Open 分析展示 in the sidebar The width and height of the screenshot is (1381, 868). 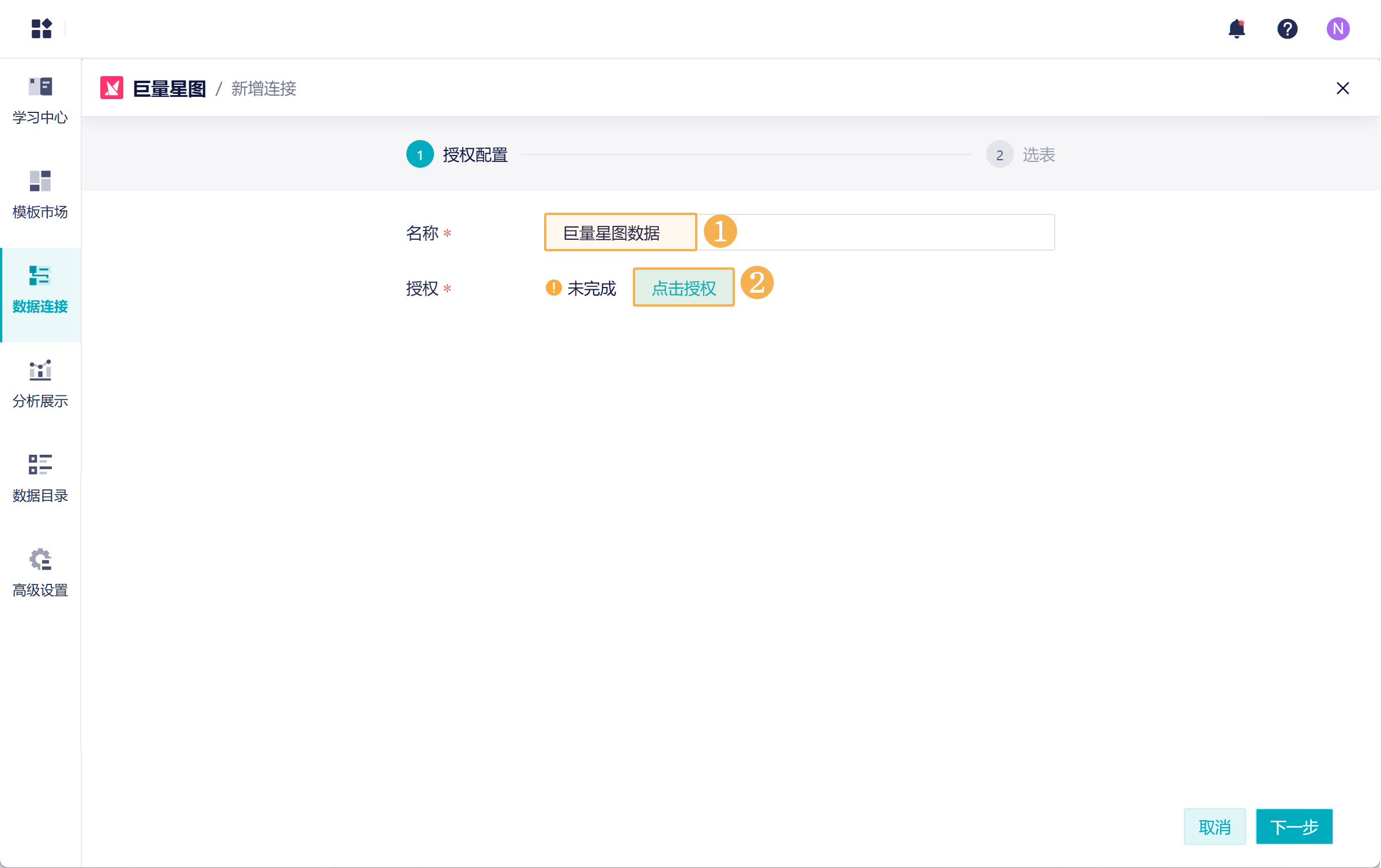pos(40,384)
